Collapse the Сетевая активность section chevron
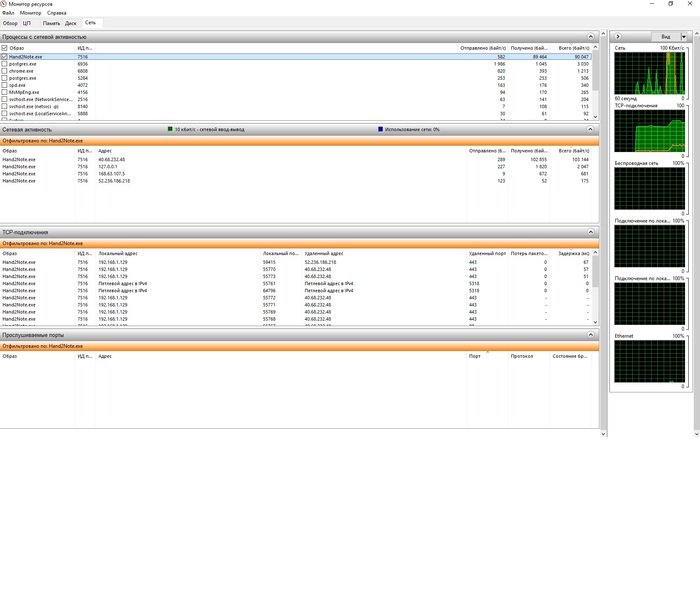 pos(591,129)
